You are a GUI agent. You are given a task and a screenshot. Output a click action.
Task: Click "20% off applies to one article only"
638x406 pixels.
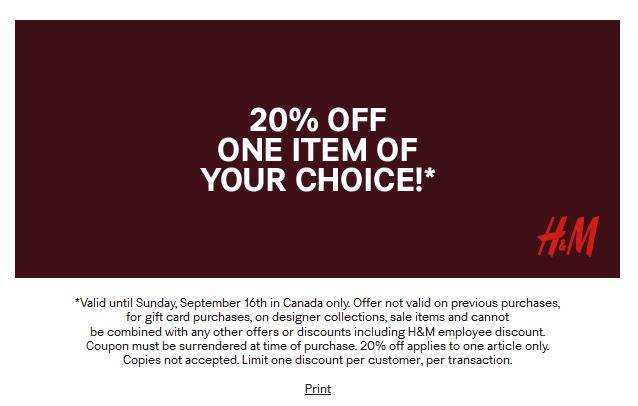coord(454,346)
